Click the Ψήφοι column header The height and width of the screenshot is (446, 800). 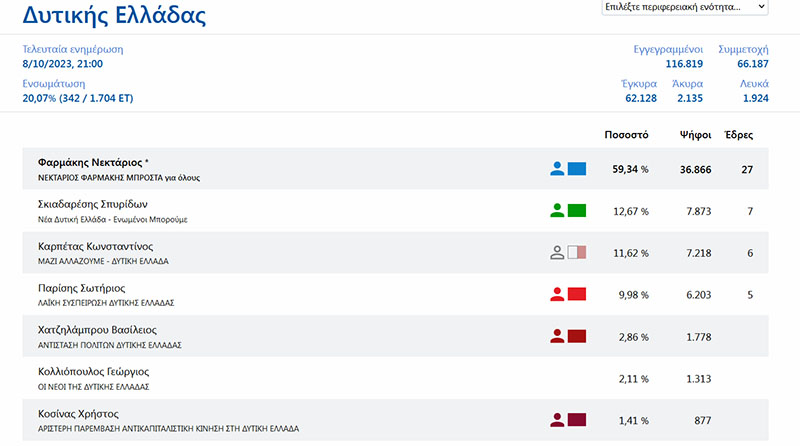tap(695, 134)
